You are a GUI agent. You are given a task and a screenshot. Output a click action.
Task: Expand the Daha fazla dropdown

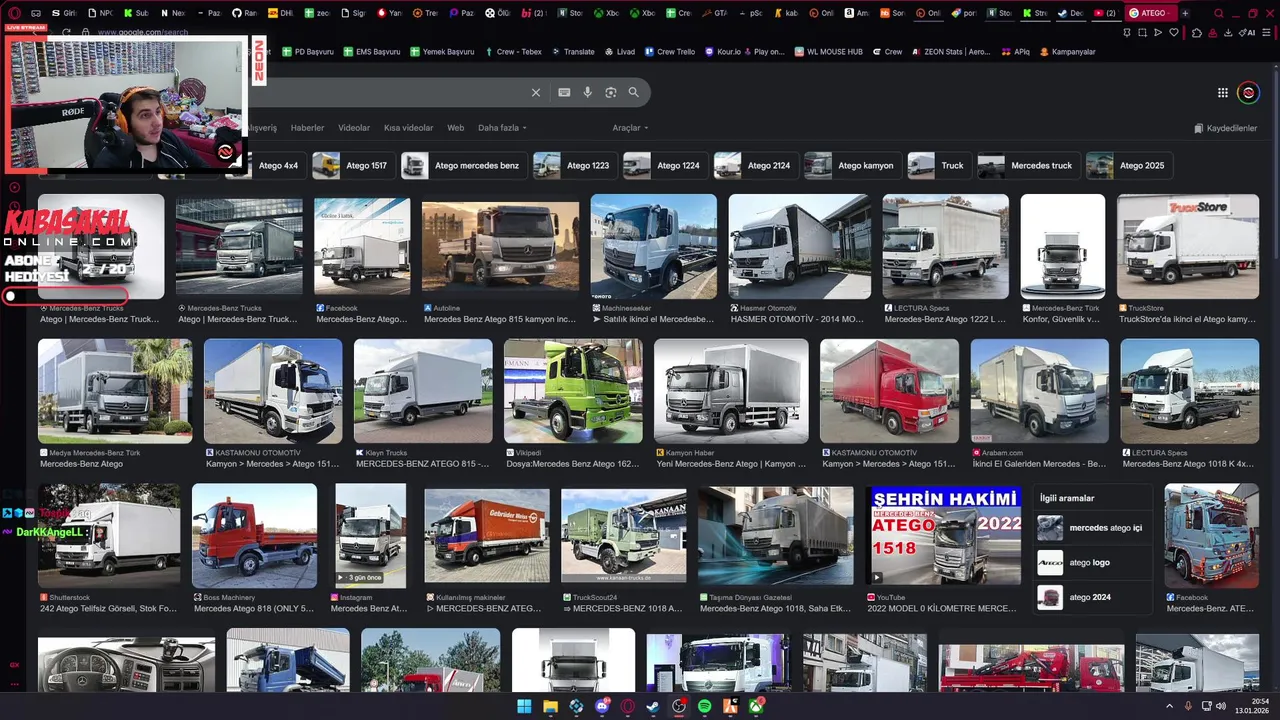click(502, 128)
